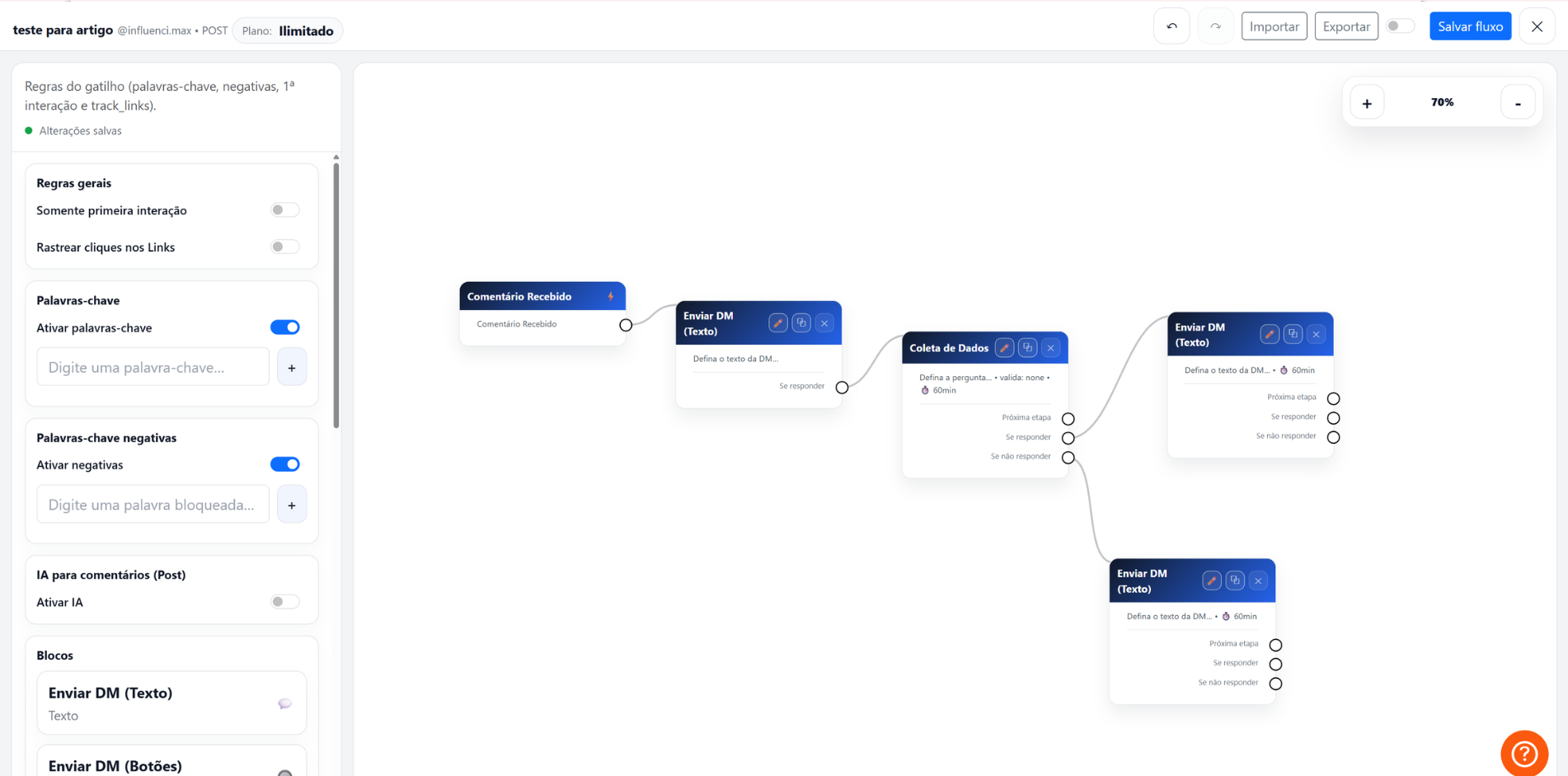
Task: Zoom out the canvas with minus
Action: (x=1518, y=103)
